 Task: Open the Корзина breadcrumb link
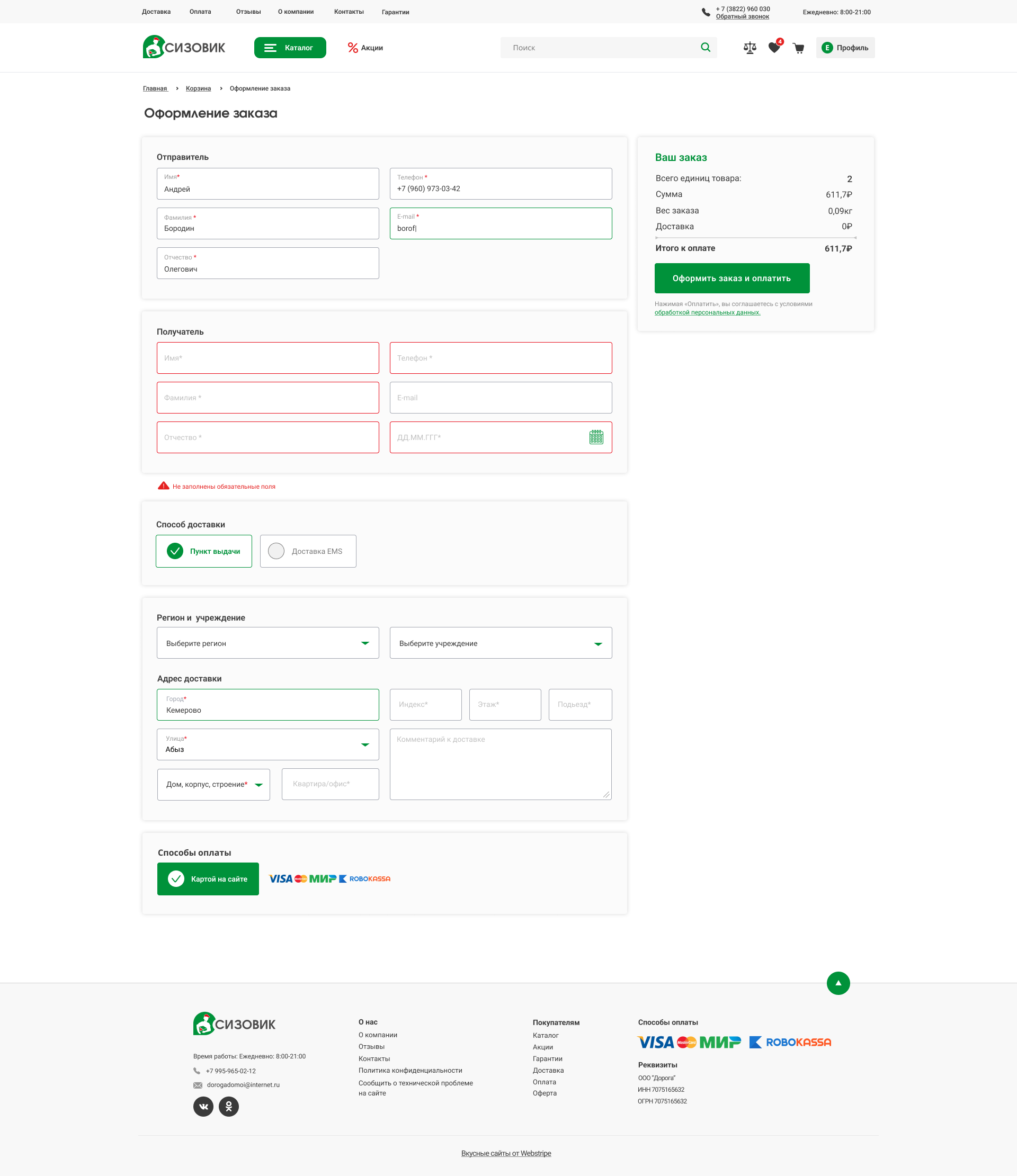[x=198, y=88]
